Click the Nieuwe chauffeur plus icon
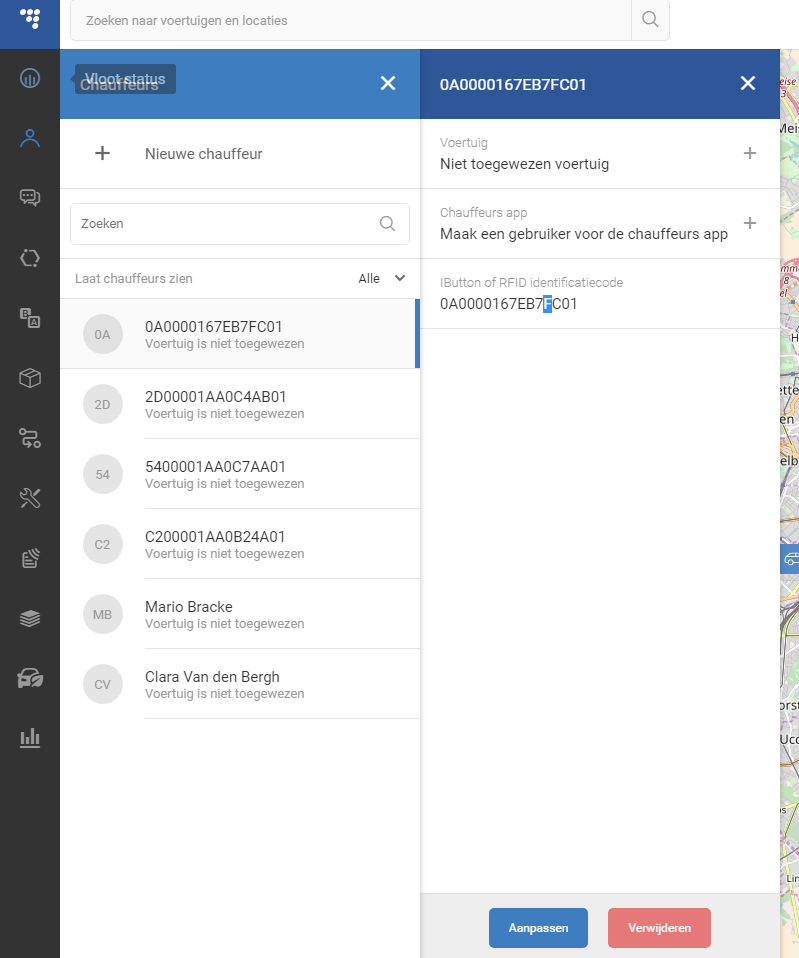This screenshot has height=958, width=799. pos(103,153)
